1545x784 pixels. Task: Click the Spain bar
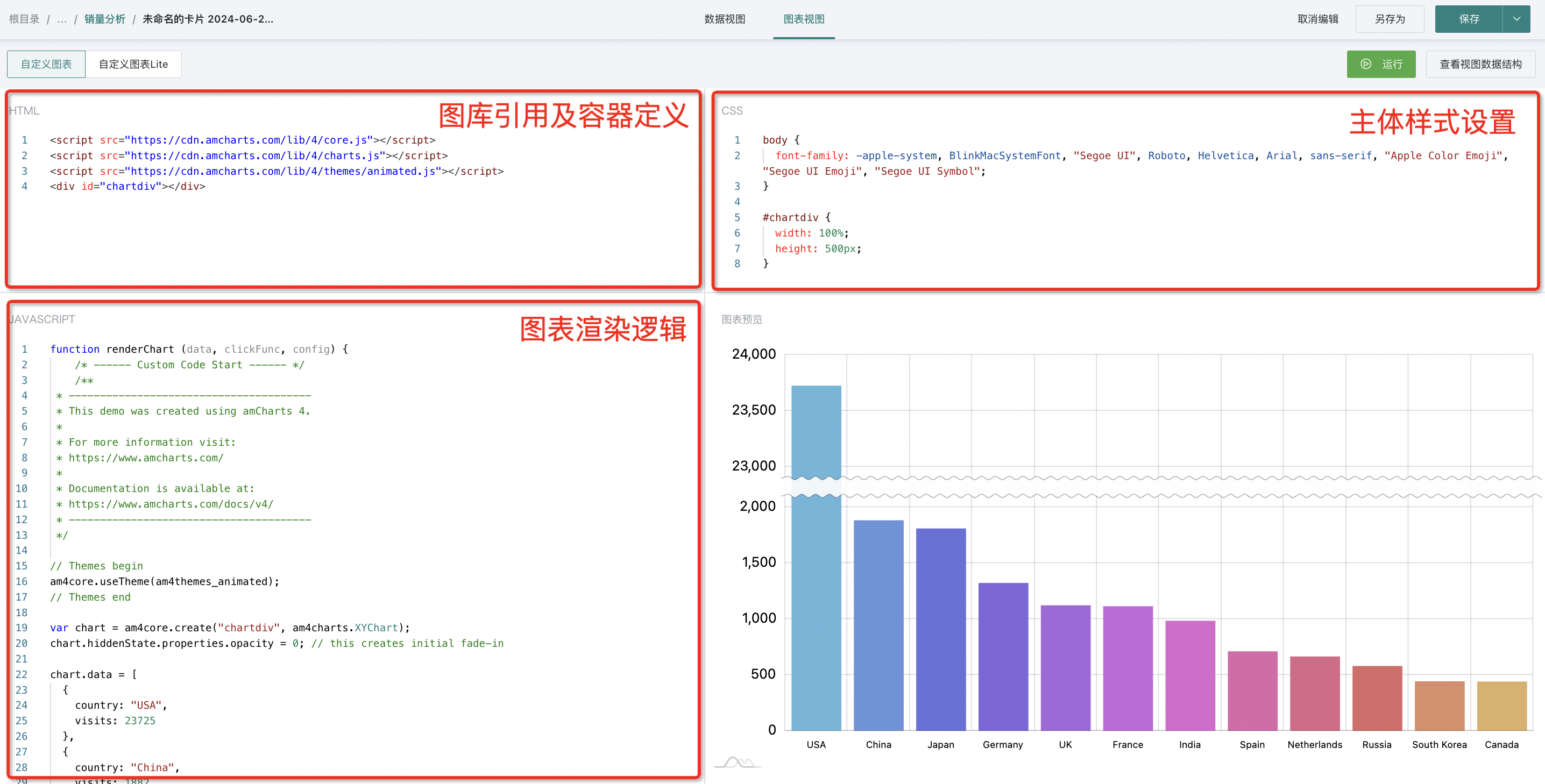pyautogui.click(x=1253, y=690)
